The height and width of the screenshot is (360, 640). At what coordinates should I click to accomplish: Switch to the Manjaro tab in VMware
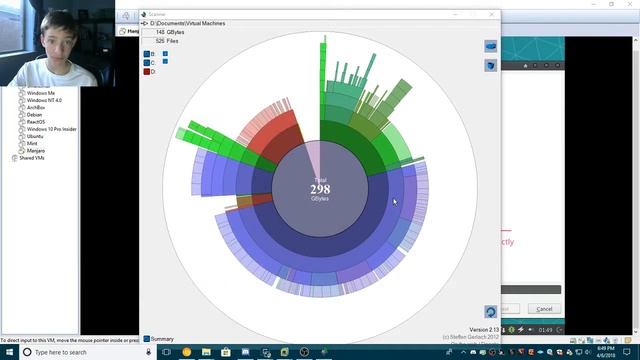pyautogui.click(x=129, y=31)
